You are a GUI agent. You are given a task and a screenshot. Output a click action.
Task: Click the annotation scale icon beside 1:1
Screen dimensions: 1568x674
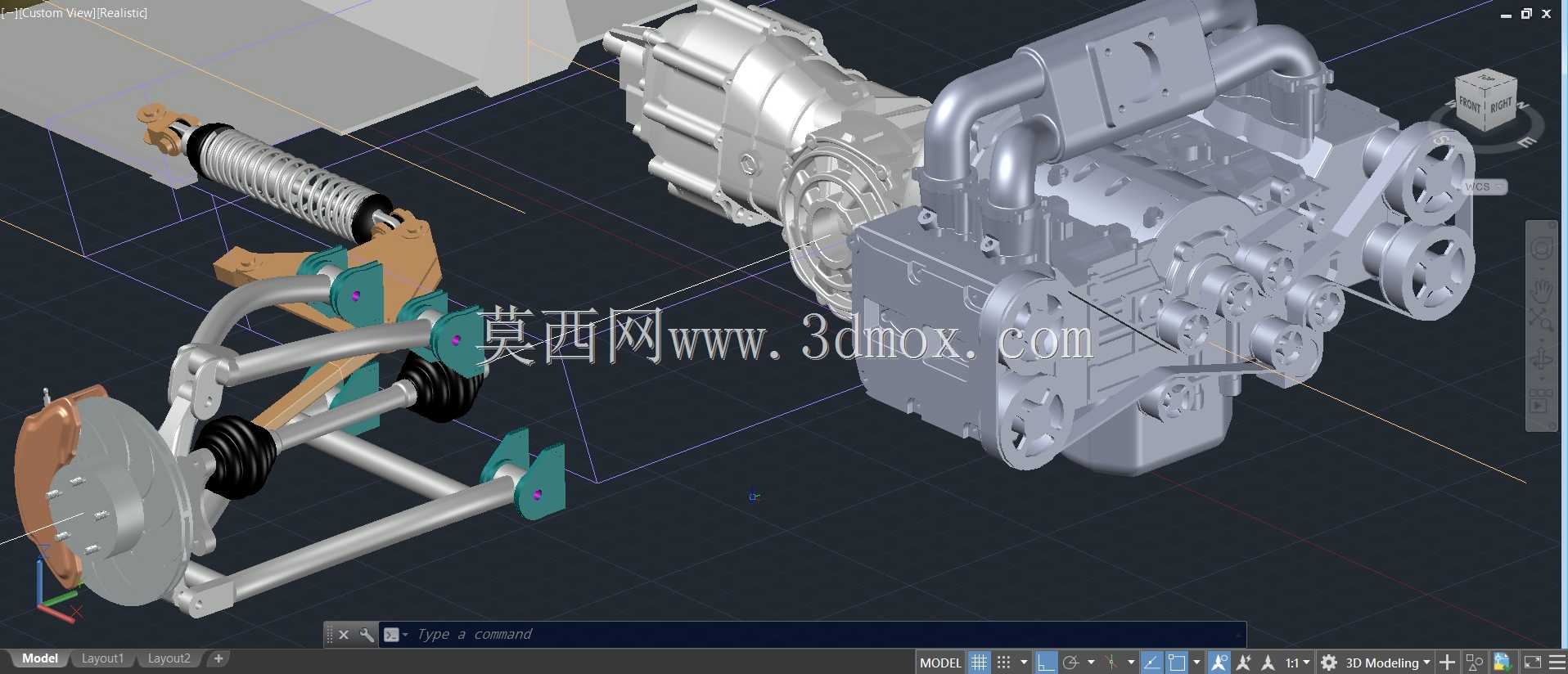(1268, 663)
